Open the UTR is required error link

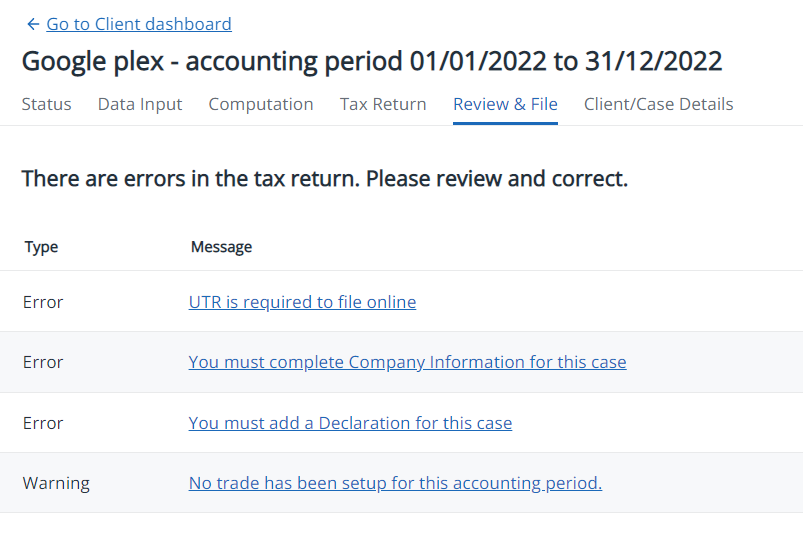click(302, 302)
